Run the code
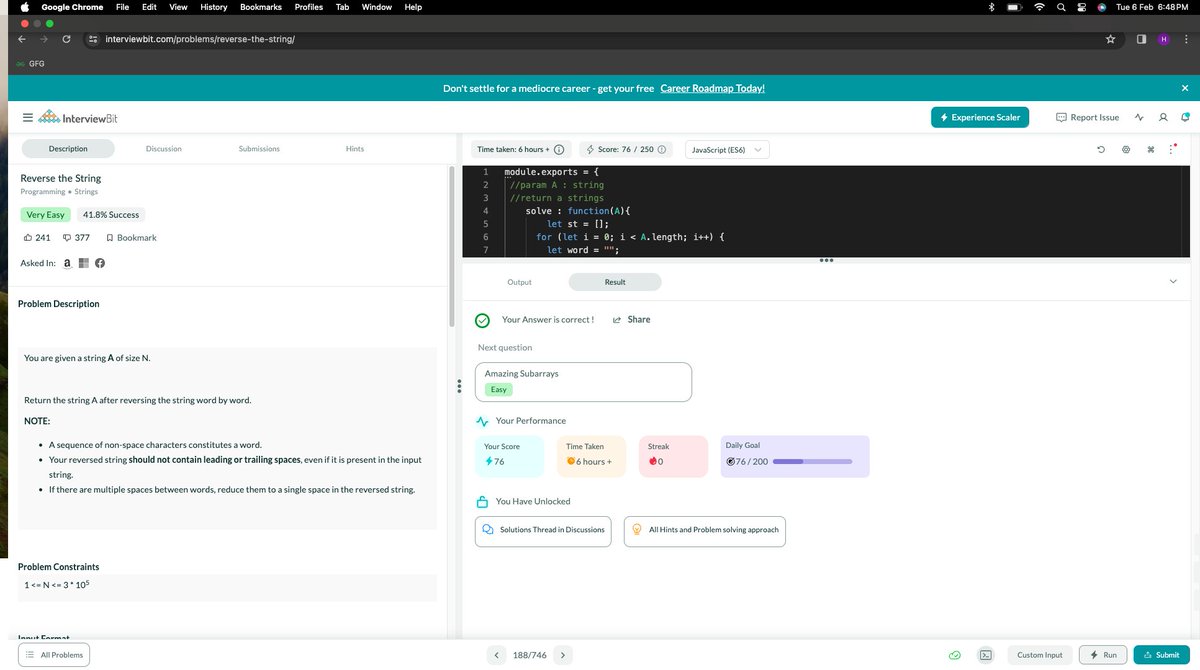 pos(1104,655)
